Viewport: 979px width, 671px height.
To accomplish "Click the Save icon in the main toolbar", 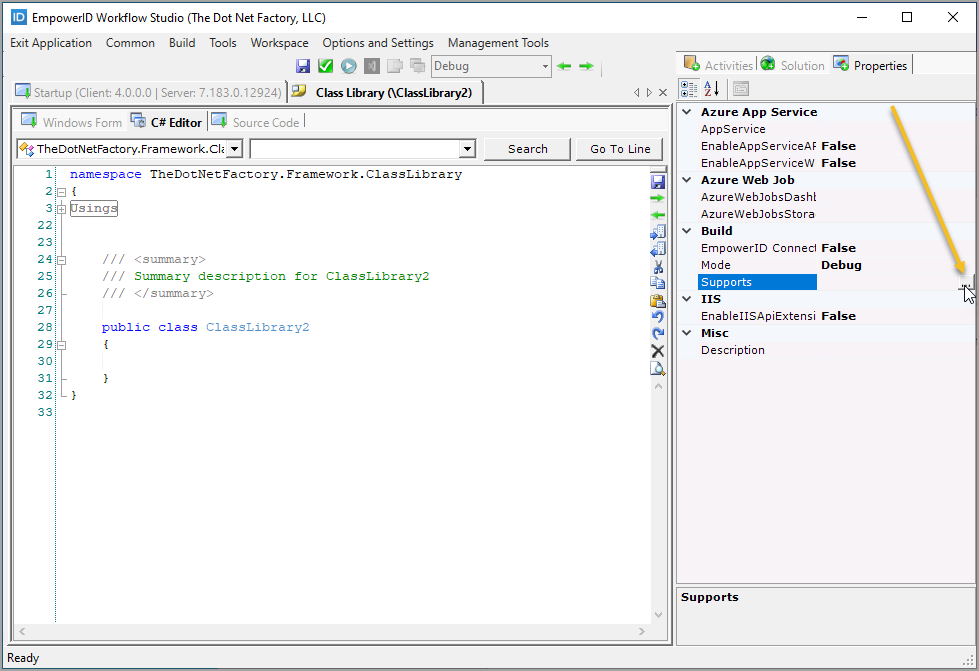I will point(303,66).
